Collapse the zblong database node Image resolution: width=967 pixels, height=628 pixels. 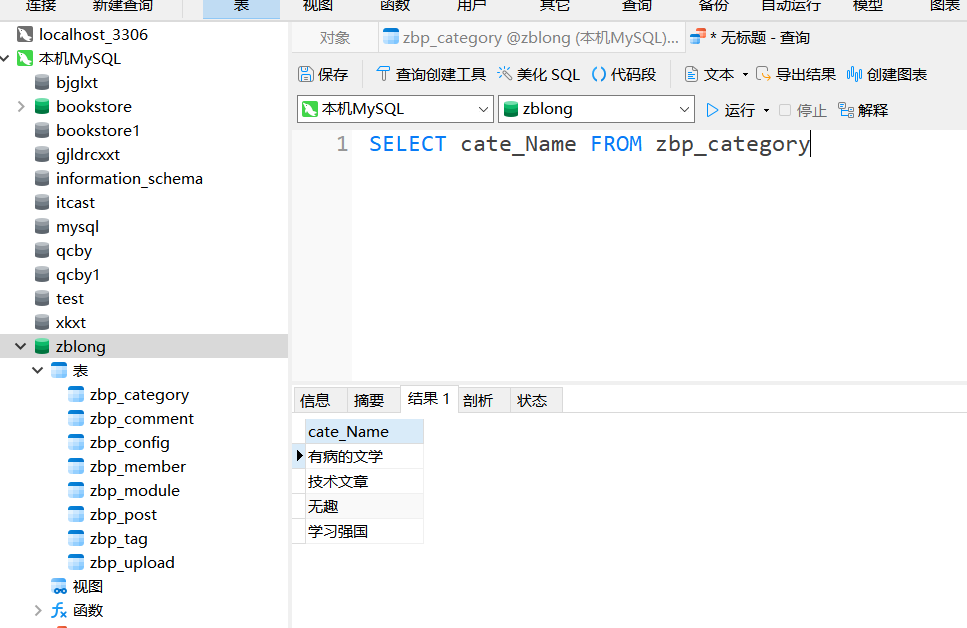click(x=21, y=346)
